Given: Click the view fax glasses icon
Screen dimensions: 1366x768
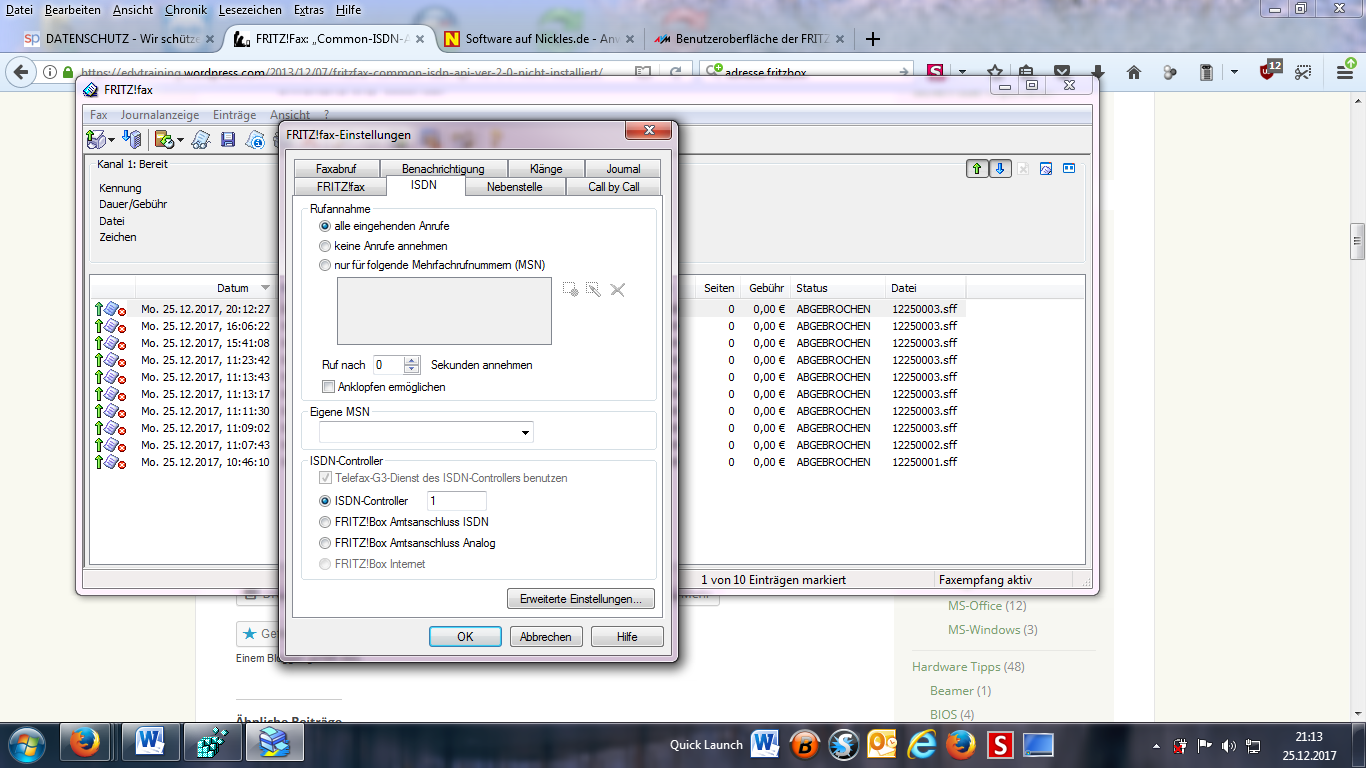Looking at the screenshot, I should pyautogui.click(x=201, y=139).
